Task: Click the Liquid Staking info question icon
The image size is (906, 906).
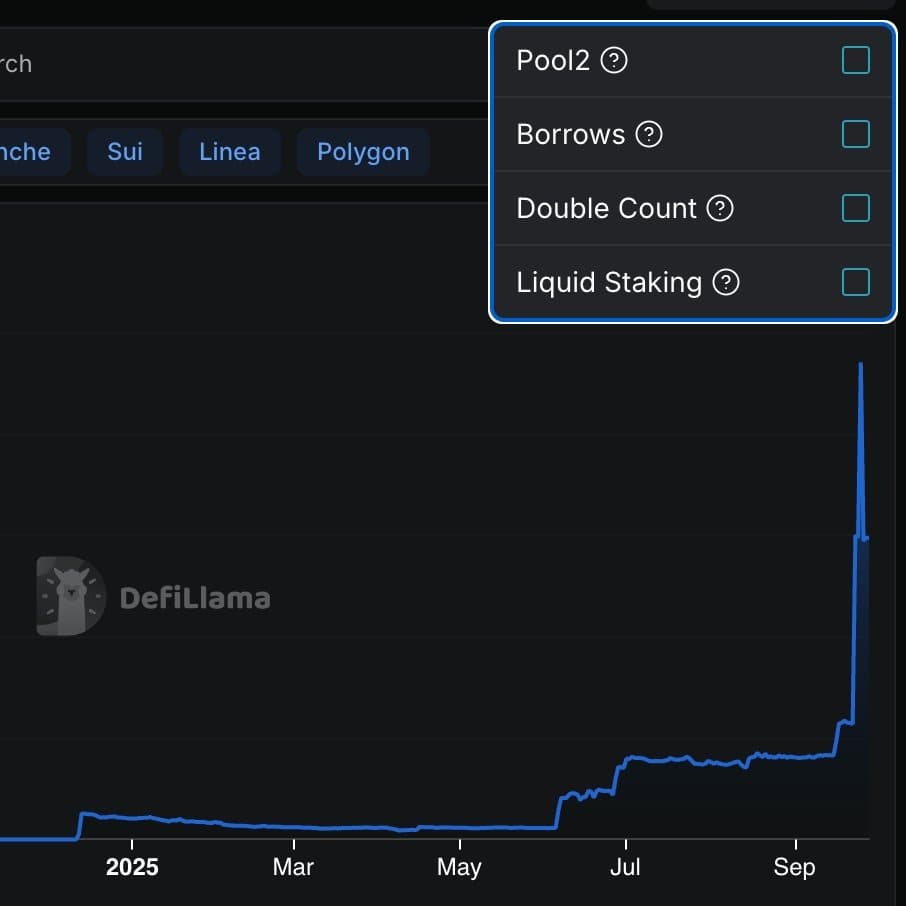Action: (725, 283)
